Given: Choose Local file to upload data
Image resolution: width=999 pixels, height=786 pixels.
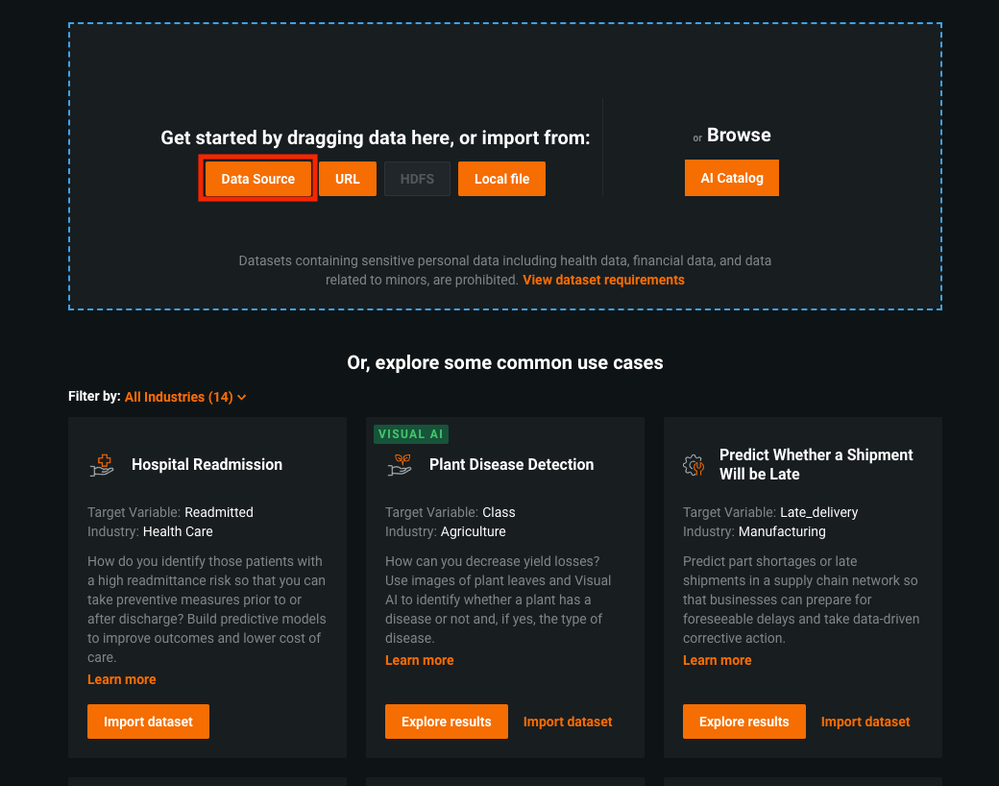Looking at the screenshot, I should tap(502, 179).
